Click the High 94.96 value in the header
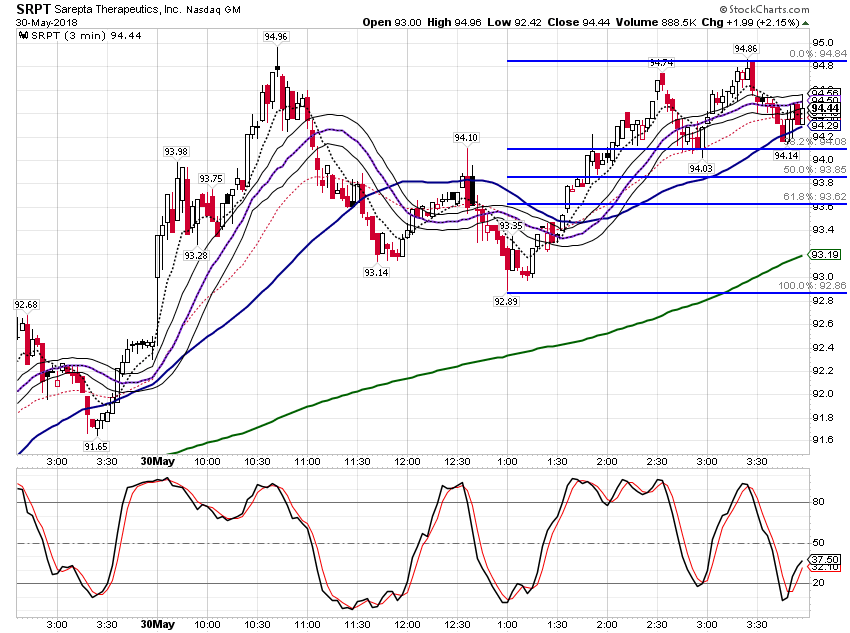 454,22
